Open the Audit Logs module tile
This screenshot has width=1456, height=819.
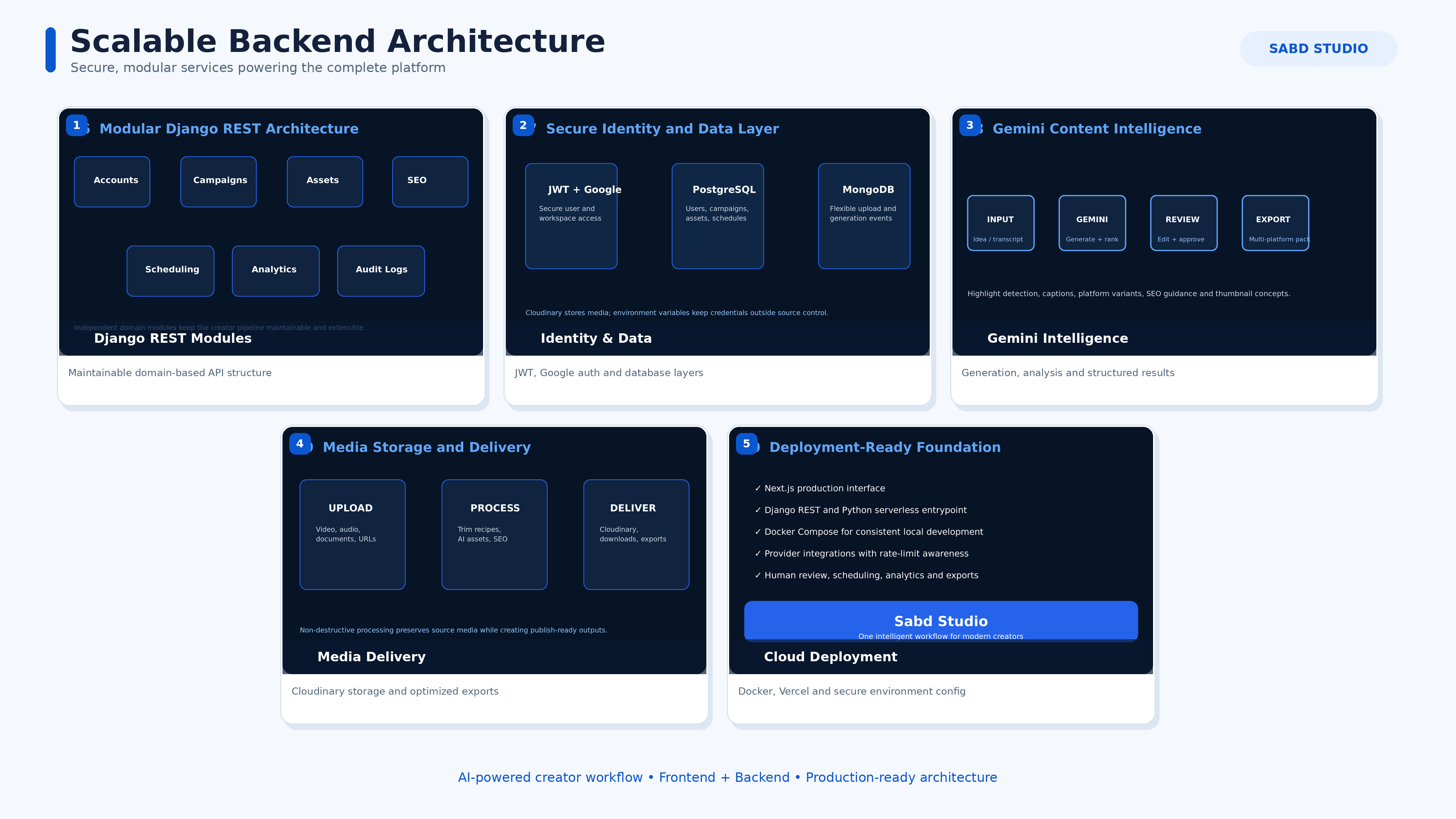(381, 271)
